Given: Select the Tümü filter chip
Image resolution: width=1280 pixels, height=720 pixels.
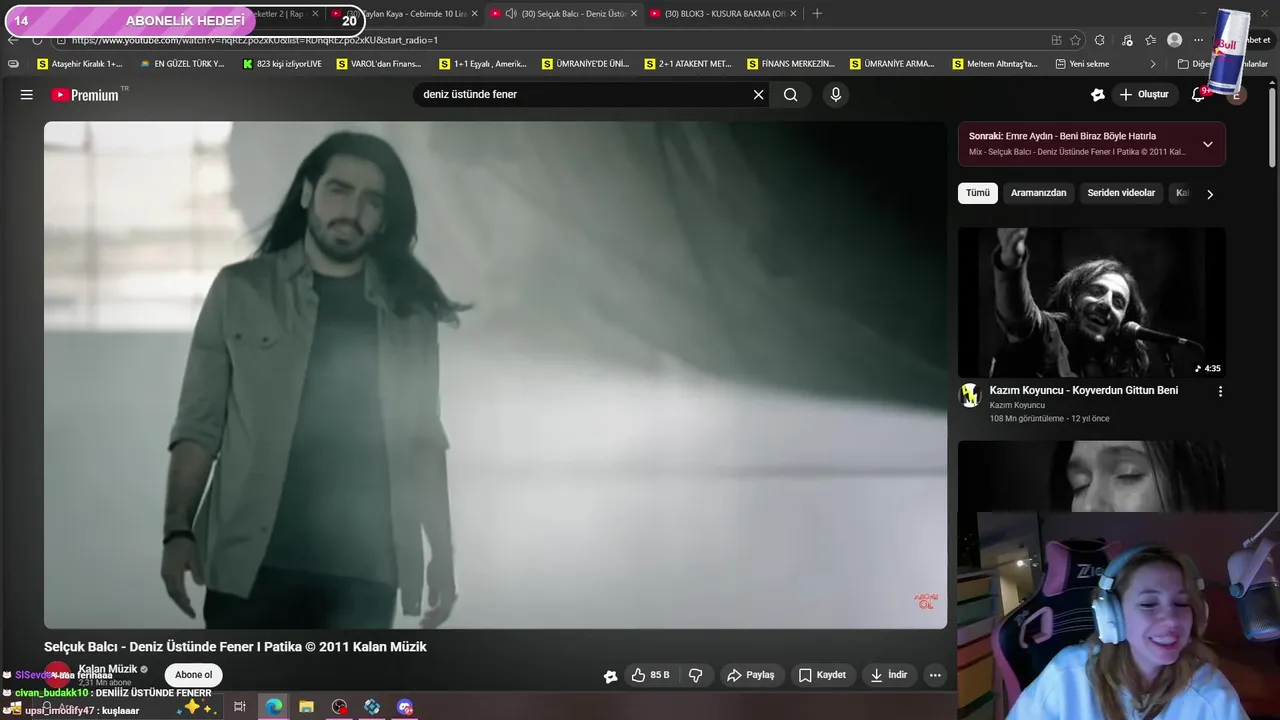Looking at the screenshot, I should (978, 193).
